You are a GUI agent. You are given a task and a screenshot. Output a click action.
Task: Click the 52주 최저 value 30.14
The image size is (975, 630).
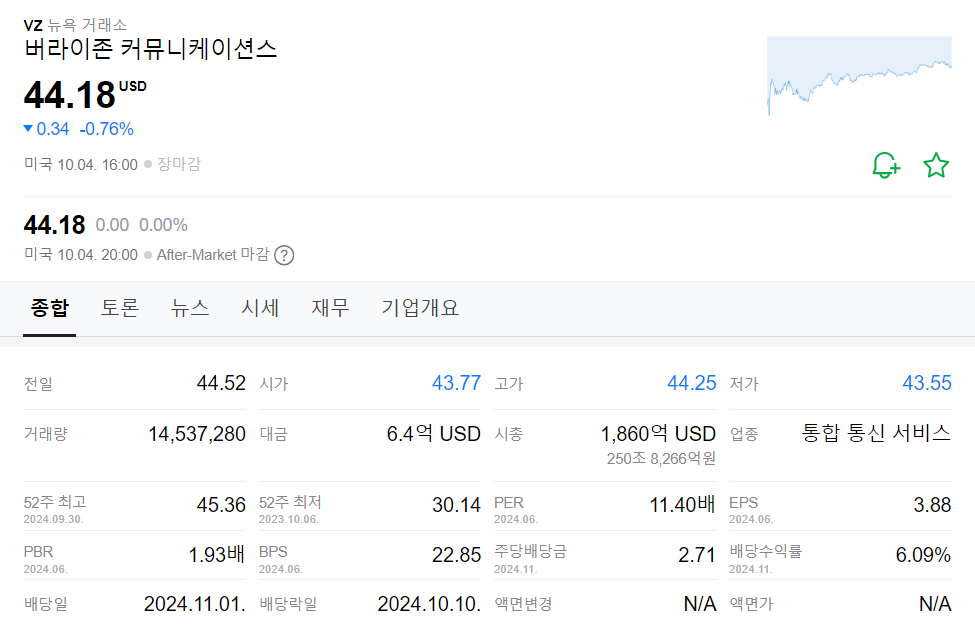(456, 505)
